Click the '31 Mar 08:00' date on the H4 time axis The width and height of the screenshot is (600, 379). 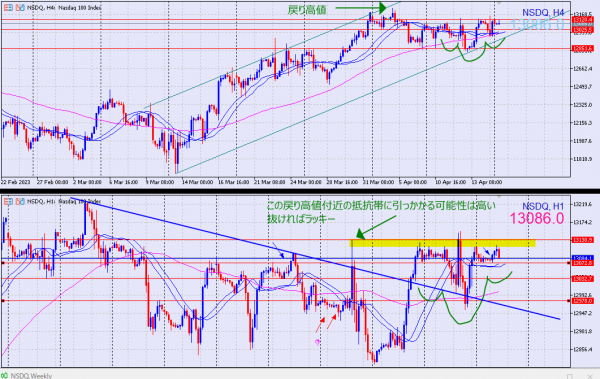pos(378,182)
